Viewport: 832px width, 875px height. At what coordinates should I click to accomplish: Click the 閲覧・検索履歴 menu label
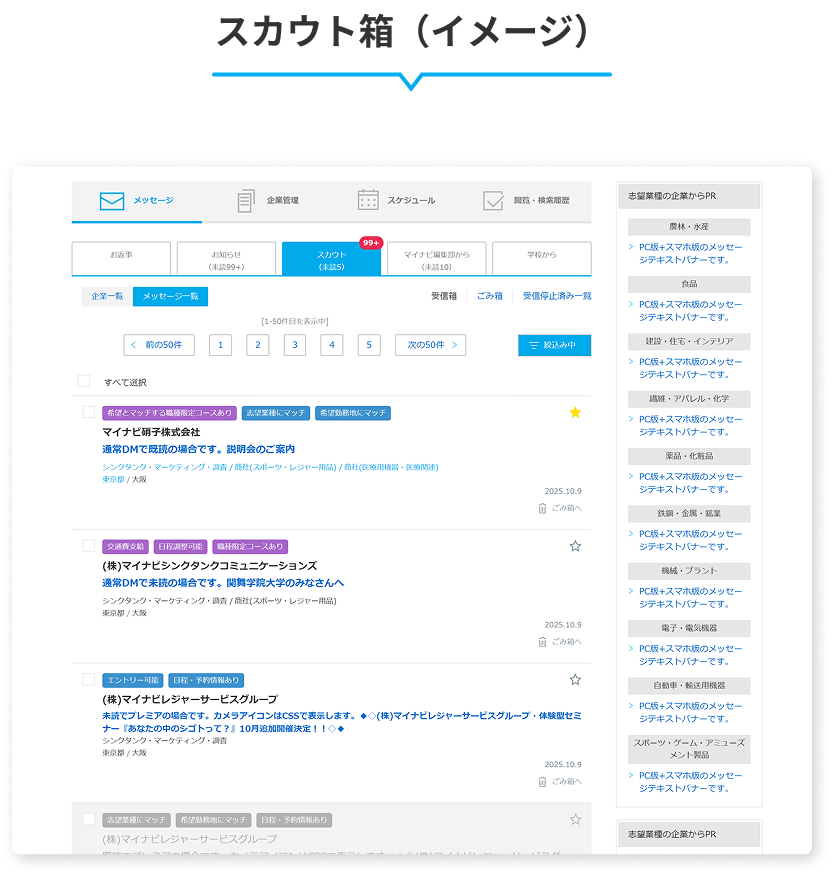(541, 200)
